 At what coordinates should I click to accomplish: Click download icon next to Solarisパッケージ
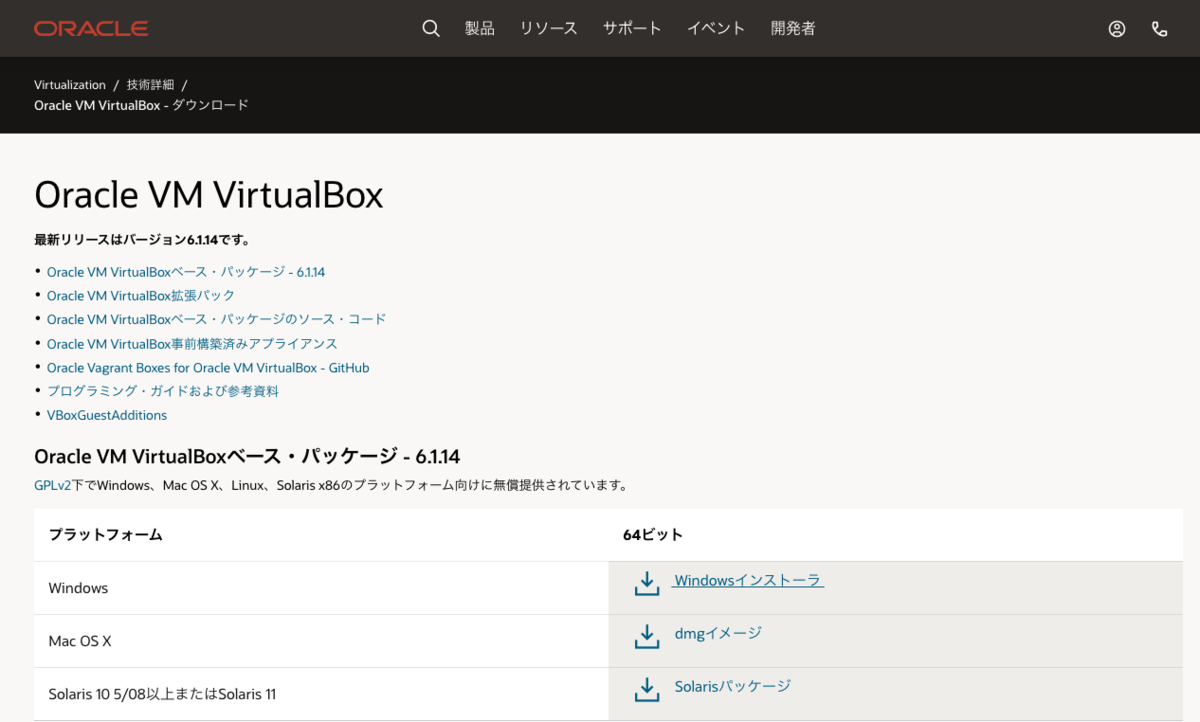(x=647, y=690)
